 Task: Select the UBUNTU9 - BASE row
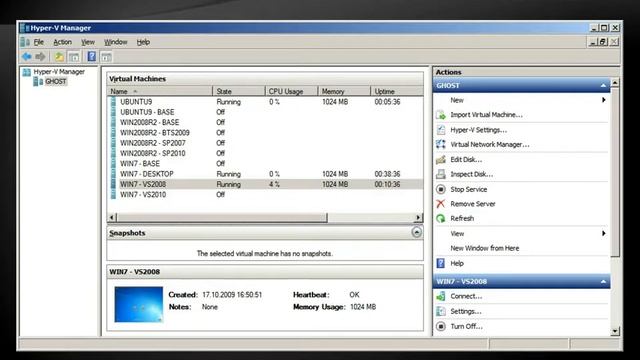click(265, 112)
